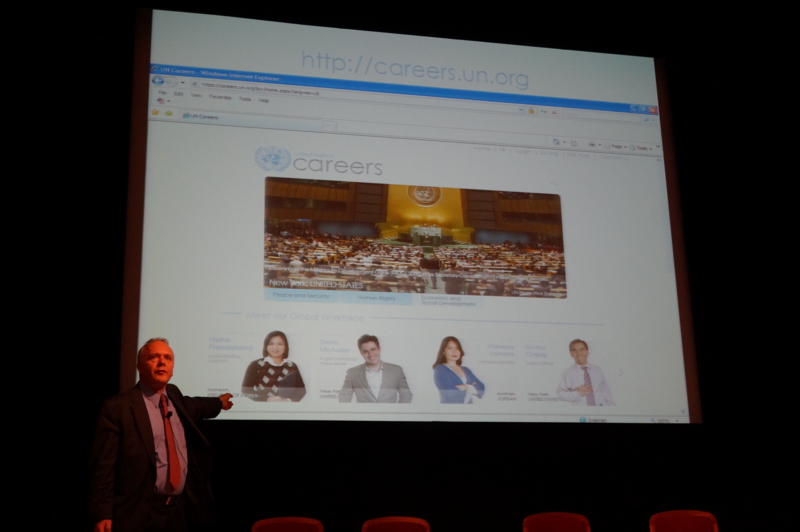Click the red Stop loading X icon
The image size is (800, 532).
[x=554, y=112]
